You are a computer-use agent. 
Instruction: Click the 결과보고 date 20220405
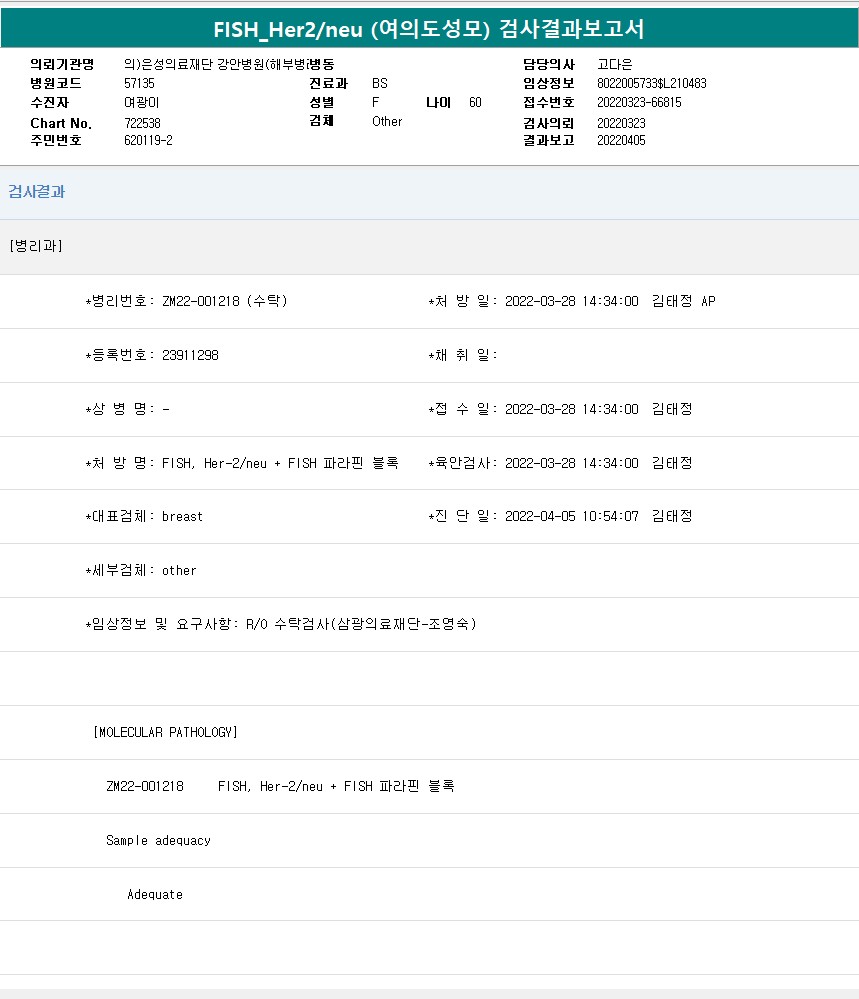click(621, 140)
